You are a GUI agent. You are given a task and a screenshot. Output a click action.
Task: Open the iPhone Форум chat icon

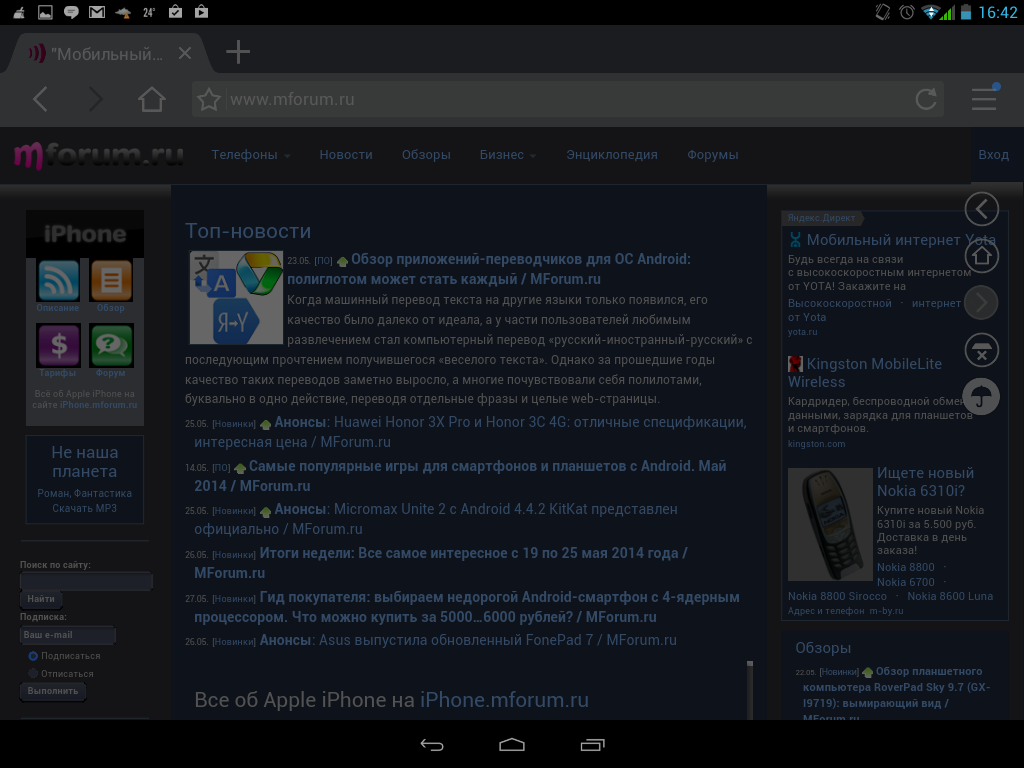112,345
